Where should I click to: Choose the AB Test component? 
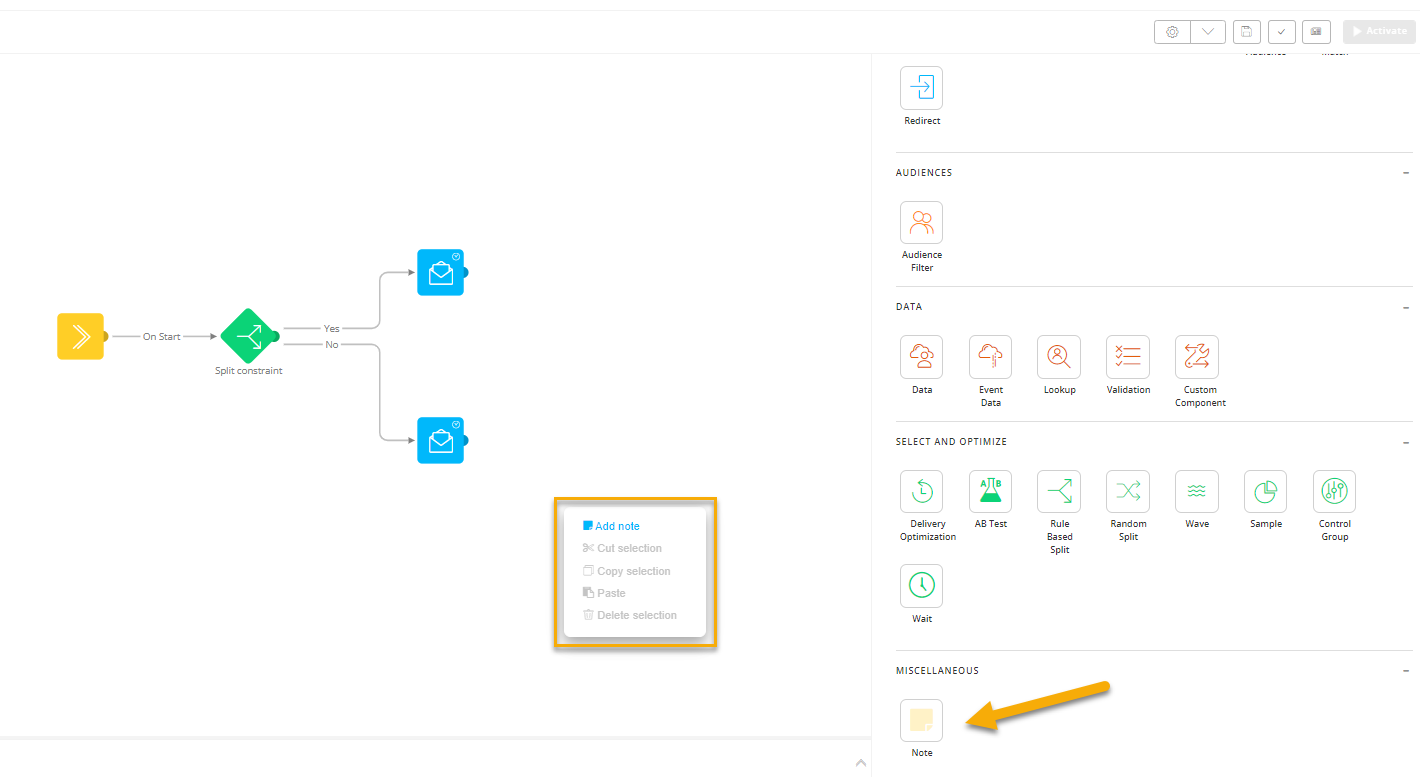990,491
